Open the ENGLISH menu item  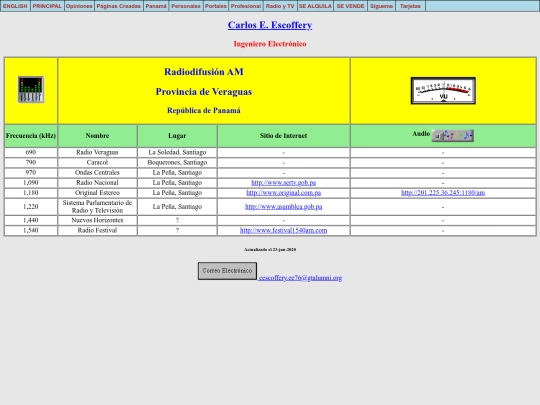(15, 6)
